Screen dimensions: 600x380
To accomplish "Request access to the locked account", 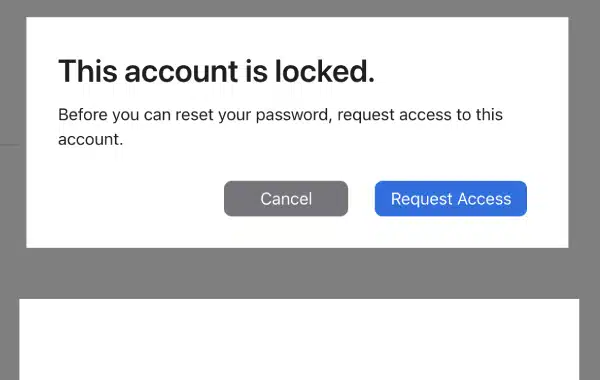I will [451, 199].
